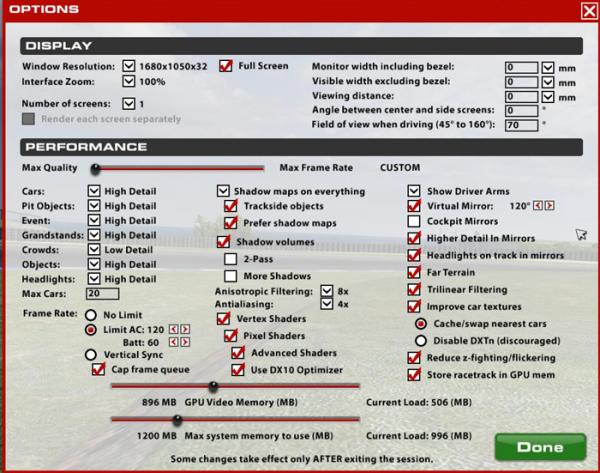Decrease the Virtual Mirror angle arrow
Image resolution: width=600 pixels, height=473 pixels.
pos(538,206)
